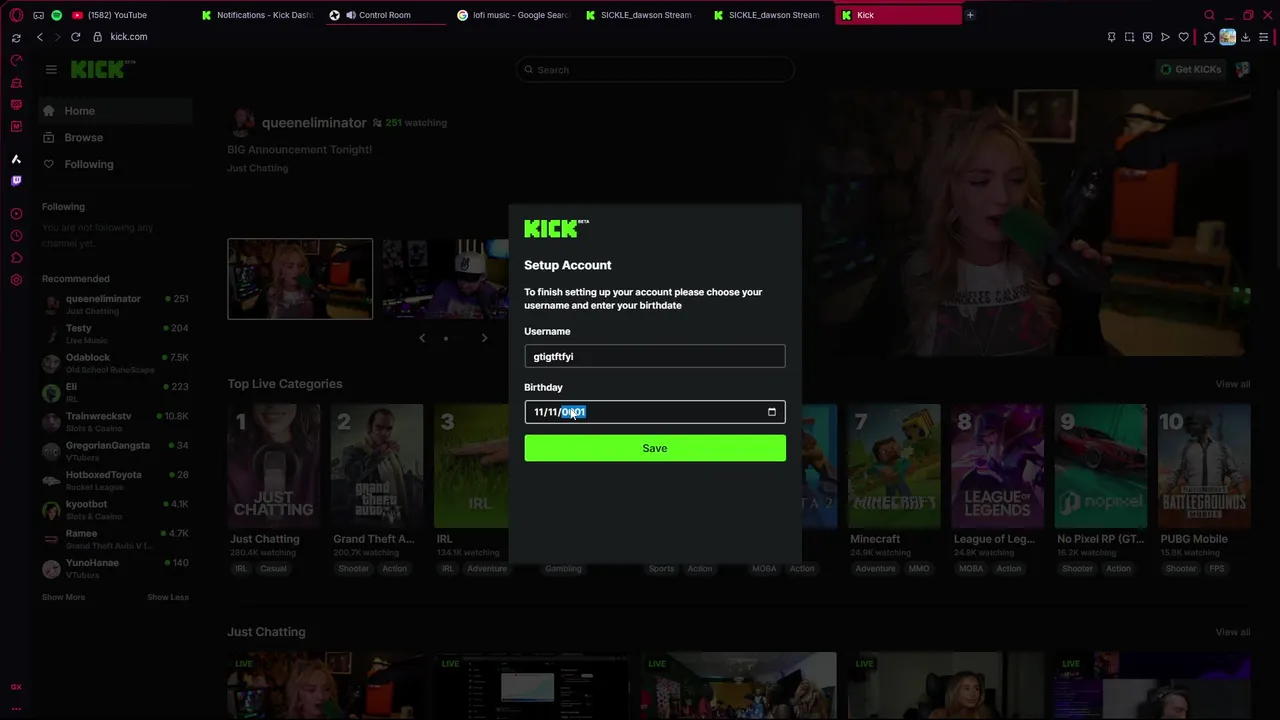1280x720 pixels.
Task: Open Following in the Kick sidebar
Action: (x=116, y=164)
